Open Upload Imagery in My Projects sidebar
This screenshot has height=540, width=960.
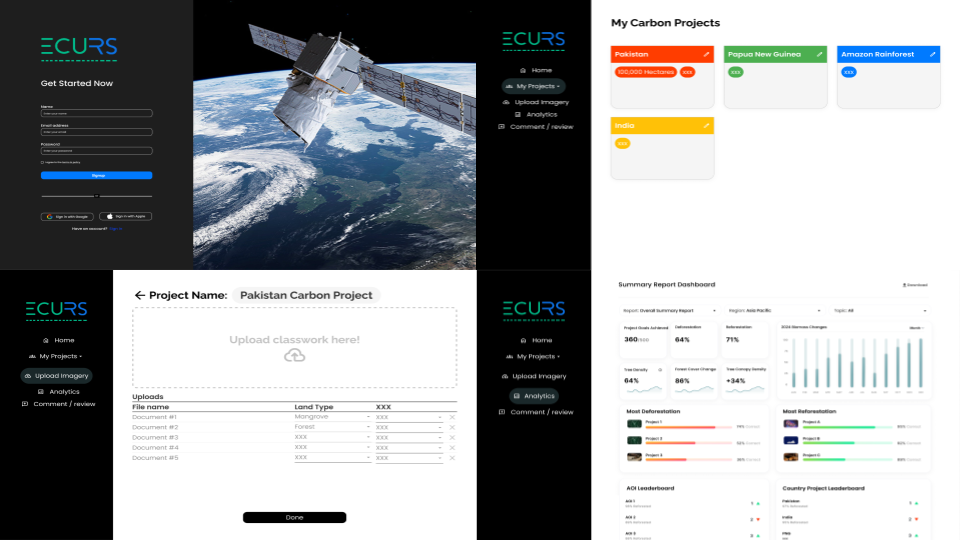(536, 102)
